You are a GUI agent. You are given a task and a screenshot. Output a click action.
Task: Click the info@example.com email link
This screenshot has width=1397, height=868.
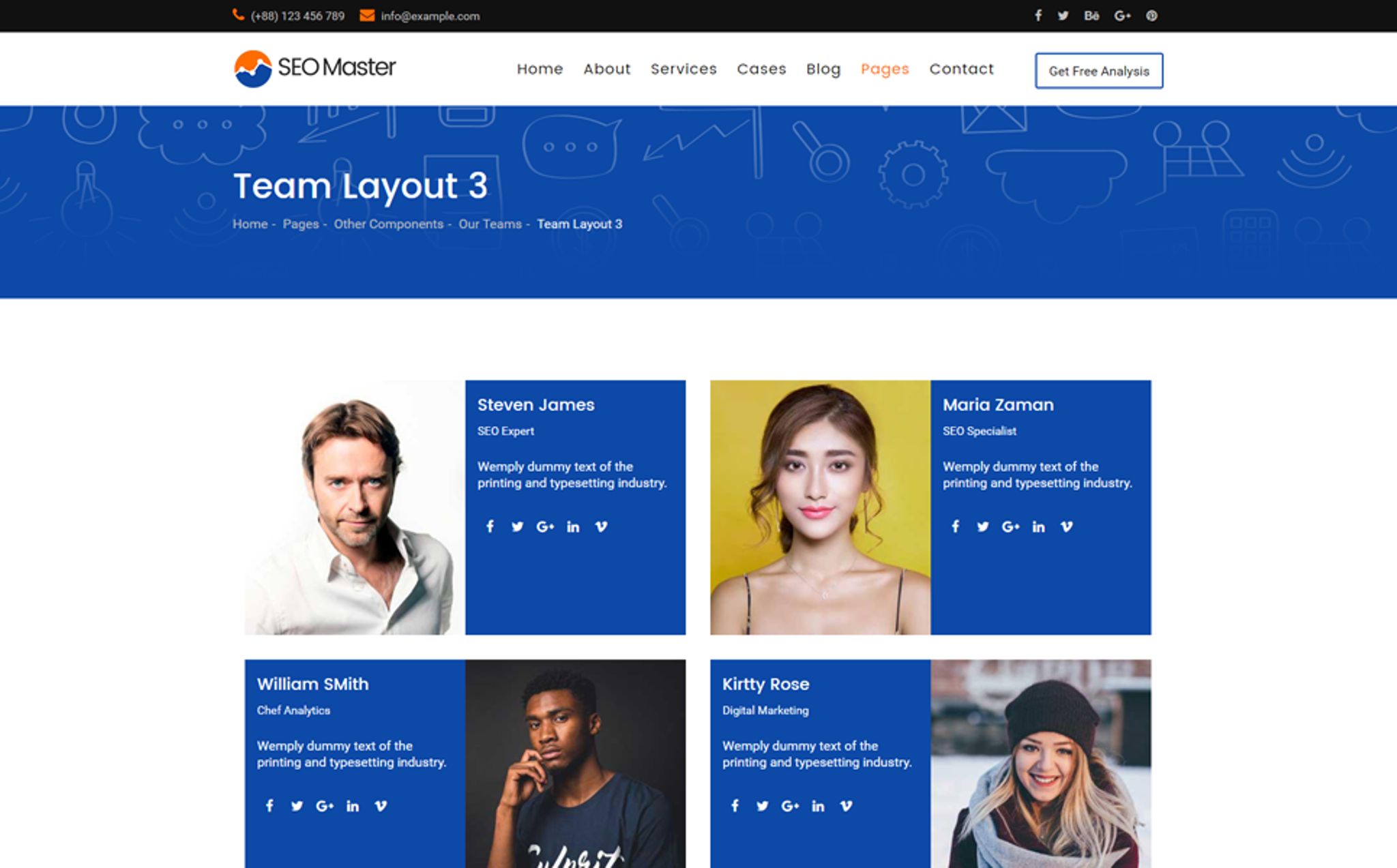point(430,16)
